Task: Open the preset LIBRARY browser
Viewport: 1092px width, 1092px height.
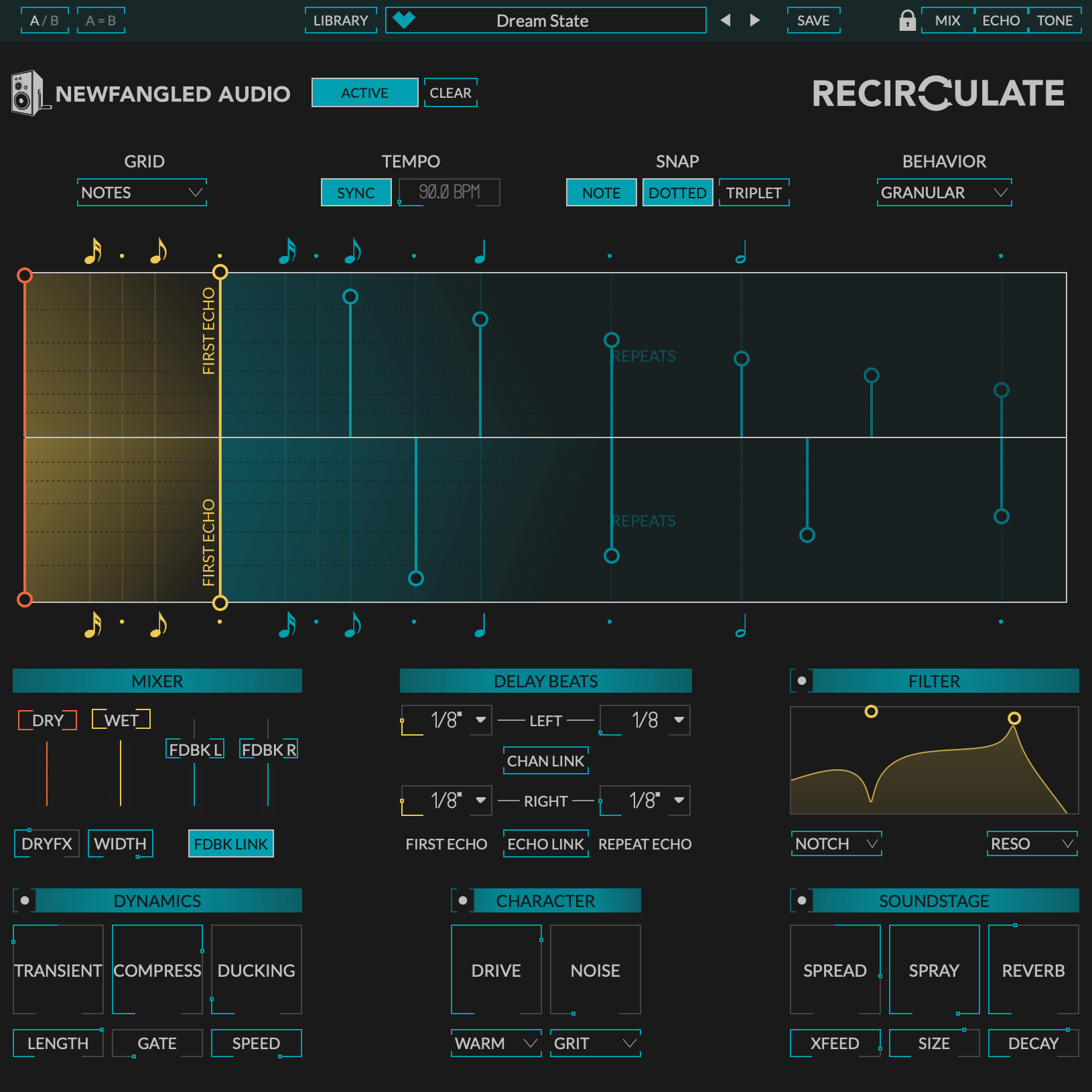Action: click(340, 21)
